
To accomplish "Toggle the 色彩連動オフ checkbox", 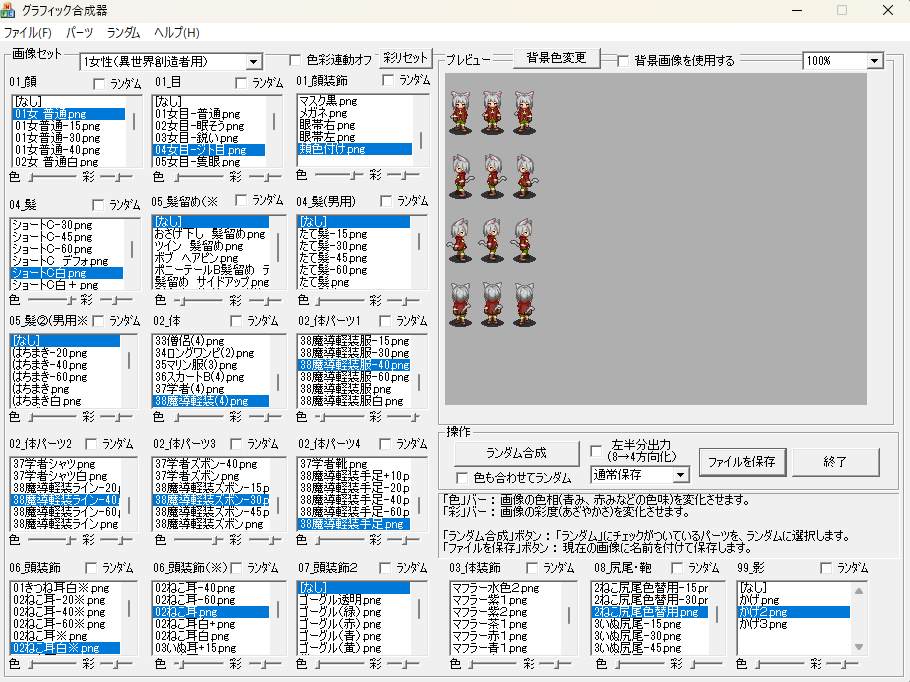I will tap(295, 61).
